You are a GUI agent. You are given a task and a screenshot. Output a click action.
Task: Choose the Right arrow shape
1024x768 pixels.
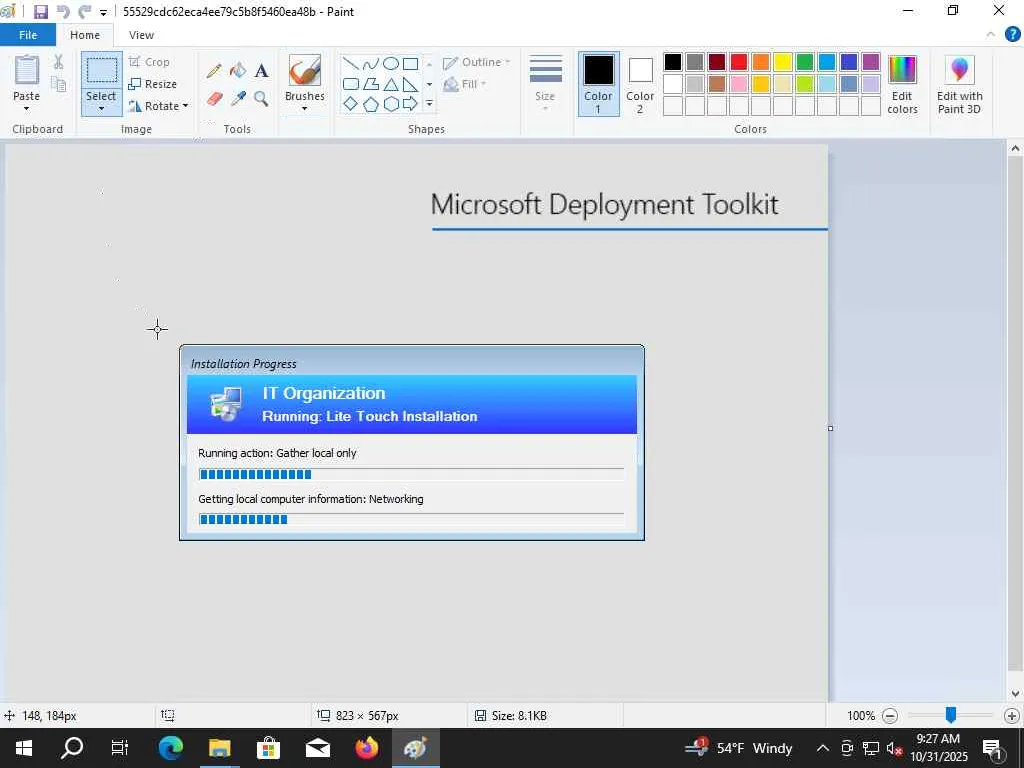pos(410,103)
